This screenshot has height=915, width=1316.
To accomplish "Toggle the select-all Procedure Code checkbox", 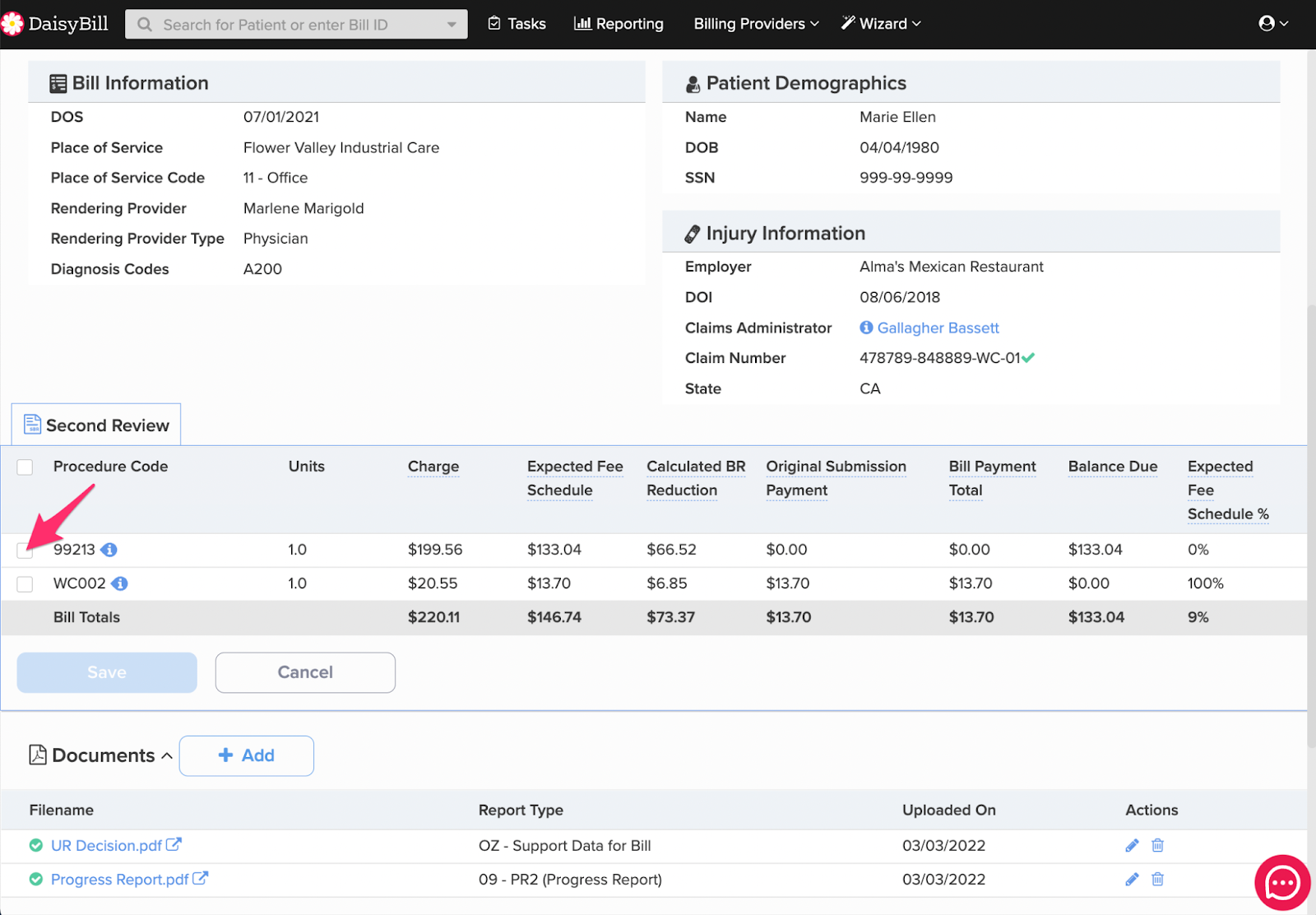I will tap(25, 467).
